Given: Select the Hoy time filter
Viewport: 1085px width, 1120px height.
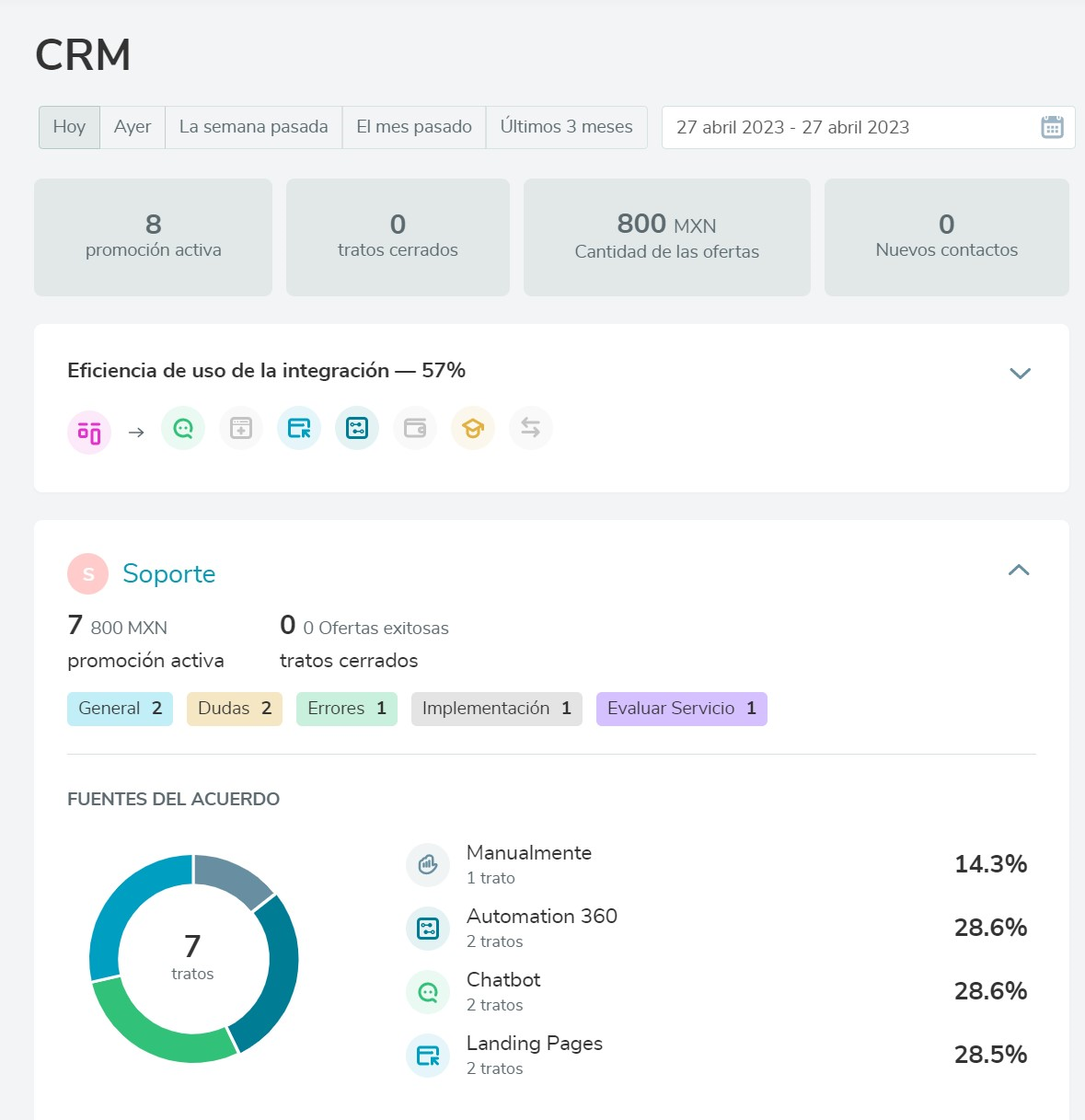Looking at the screenshot, I should click(69, 127).
